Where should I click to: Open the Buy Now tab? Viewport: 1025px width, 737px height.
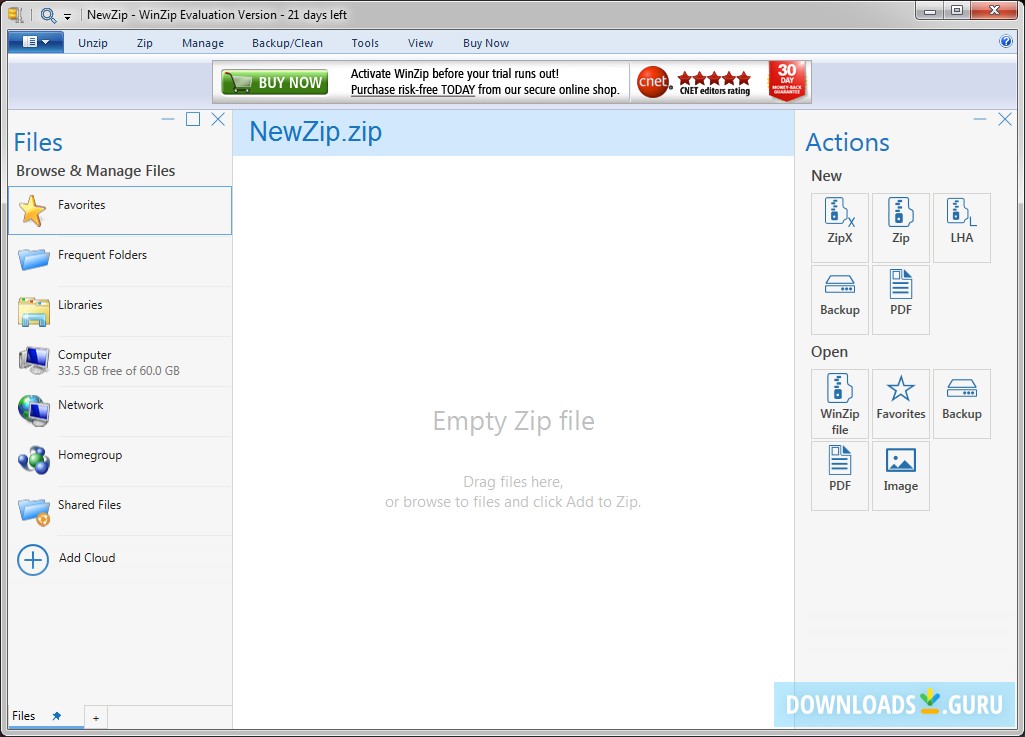(x=486, y=43)
